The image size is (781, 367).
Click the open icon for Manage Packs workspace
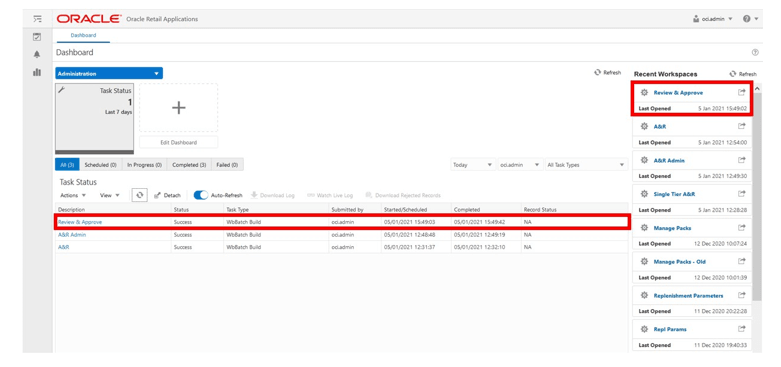[741, 228]
